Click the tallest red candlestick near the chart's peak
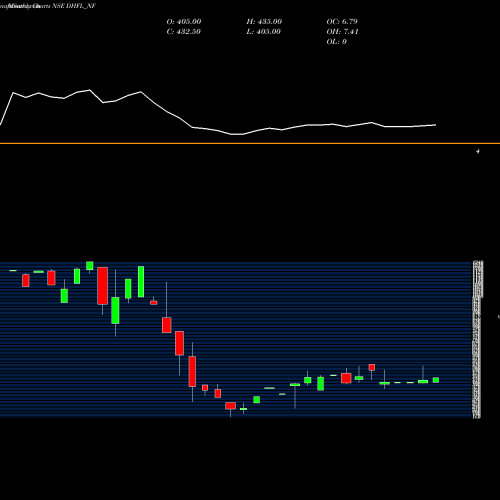 [102, 286]
